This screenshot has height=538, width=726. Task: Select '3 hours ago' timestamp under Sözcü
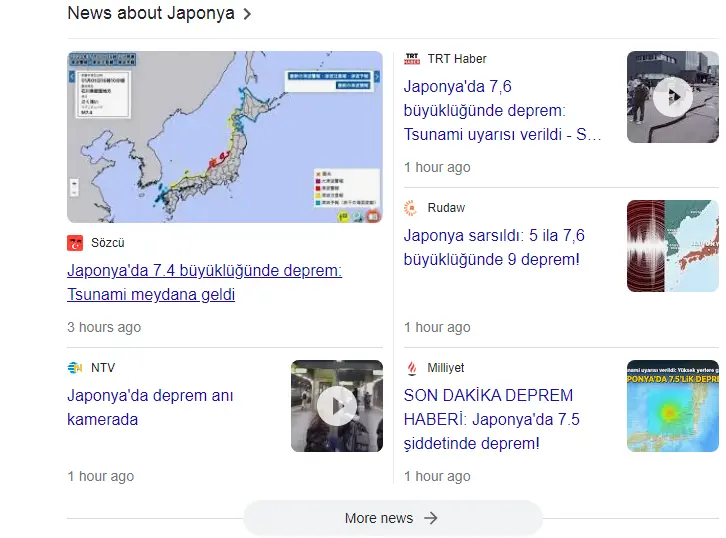tap(104, 327)
